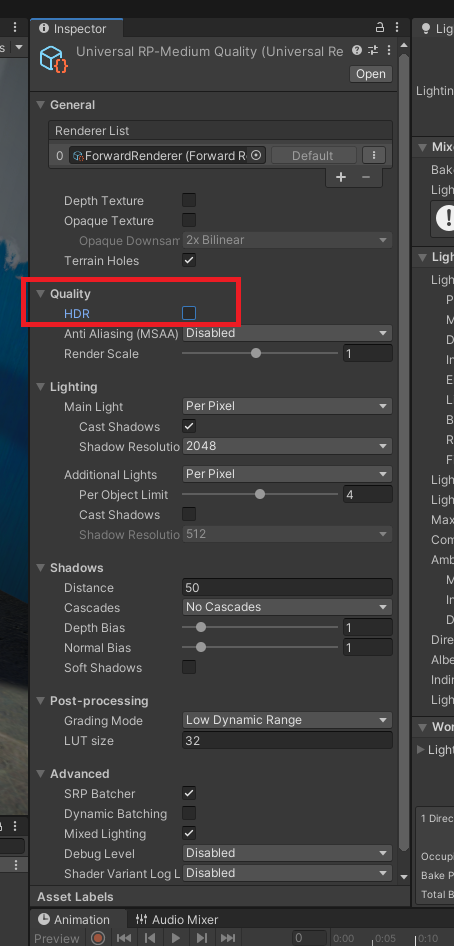This screenshot has height=946, width=454.
Task: Click the Universal RP asset cube icon
Action: pos(54,59)
